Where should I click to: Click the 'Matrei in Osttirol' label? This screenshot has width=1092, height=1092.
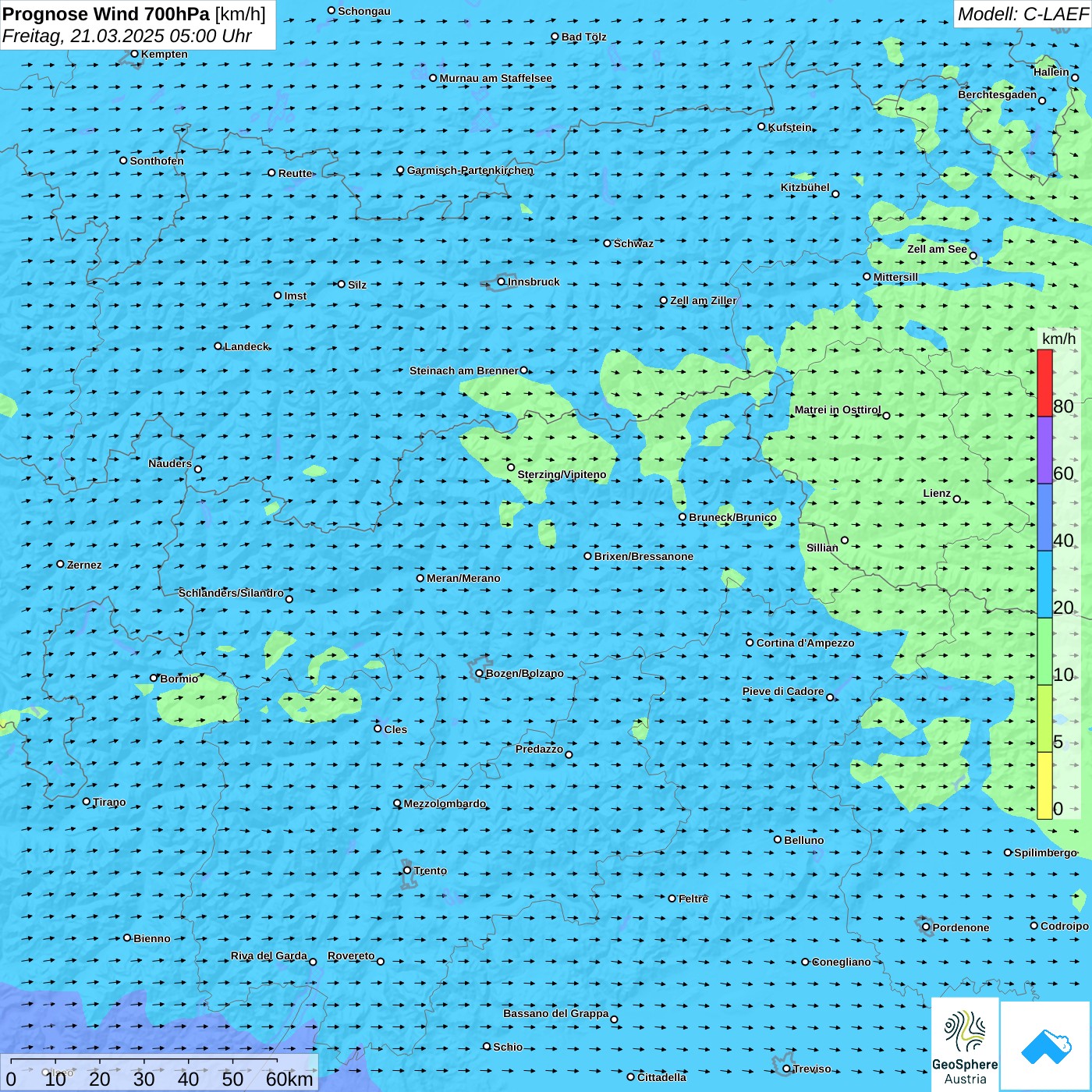pos(838,409)
